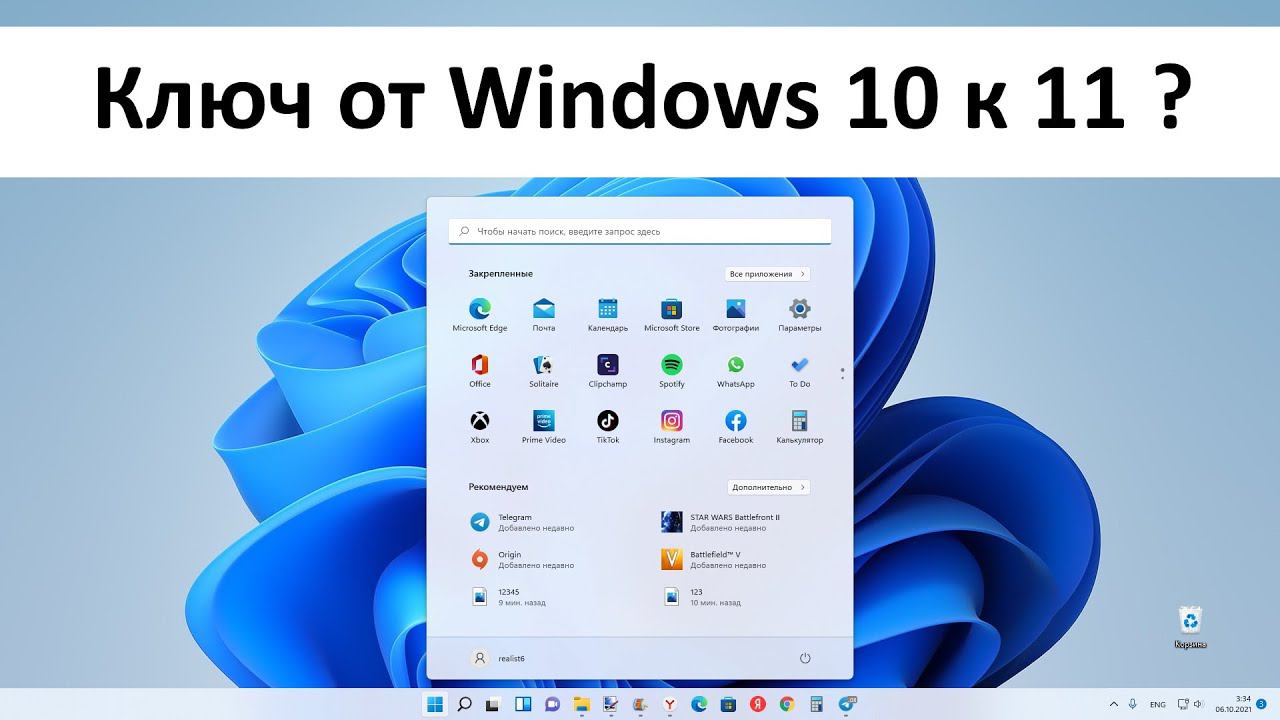Viewport: 1280px width, 720px height.
Task: Open the clock and date panel
Action: (1232, 704)
